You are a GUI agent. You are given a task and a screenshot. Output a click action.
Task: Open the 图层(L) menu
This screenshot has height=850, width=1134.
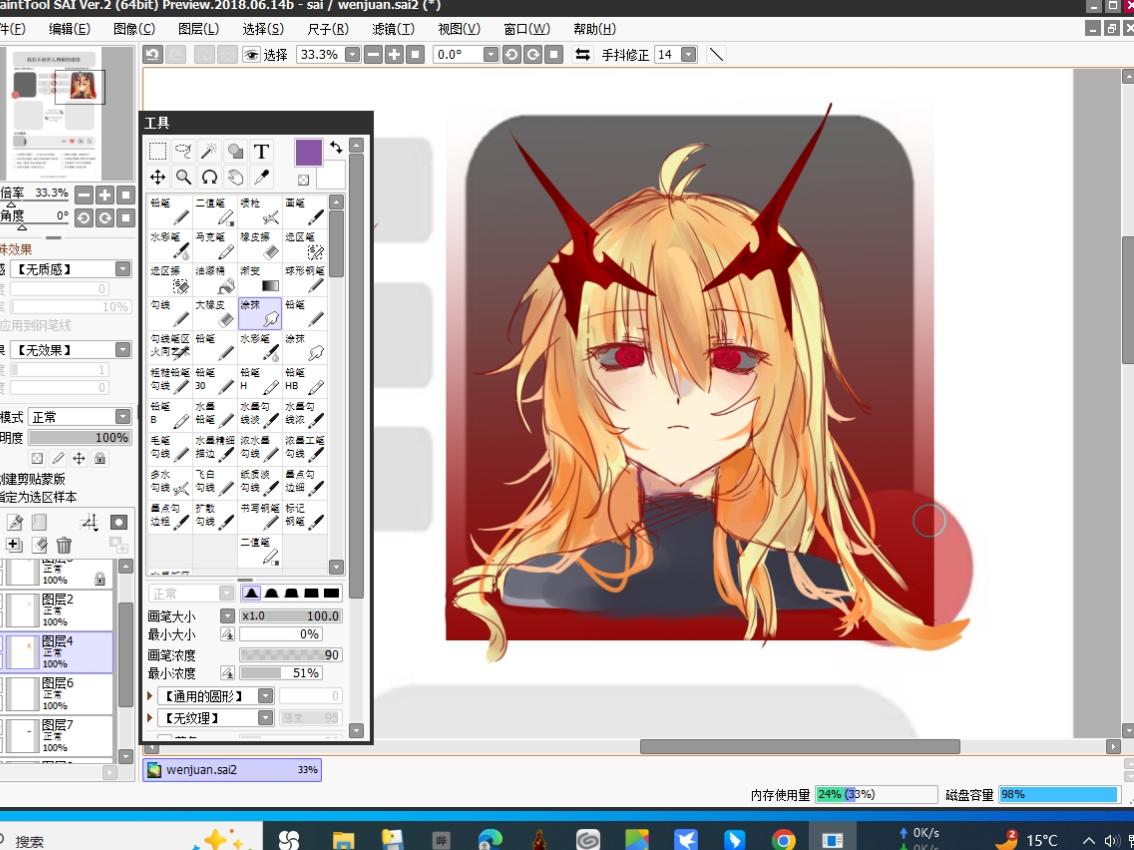click(198, 29)
